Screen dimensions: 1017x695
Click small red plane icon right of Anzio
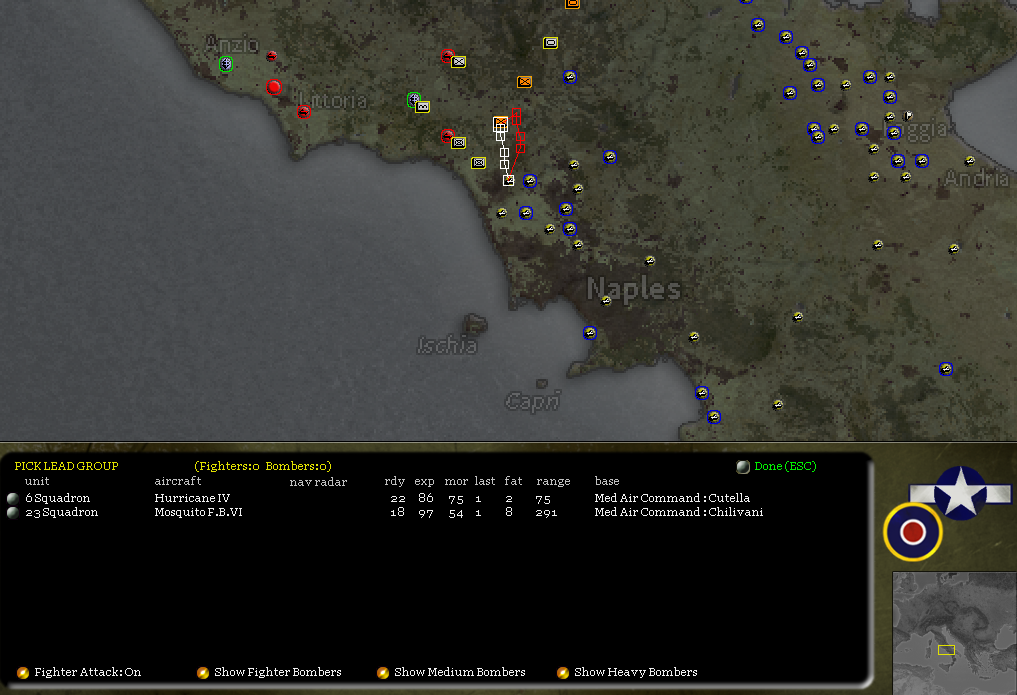tap(272, 56)
